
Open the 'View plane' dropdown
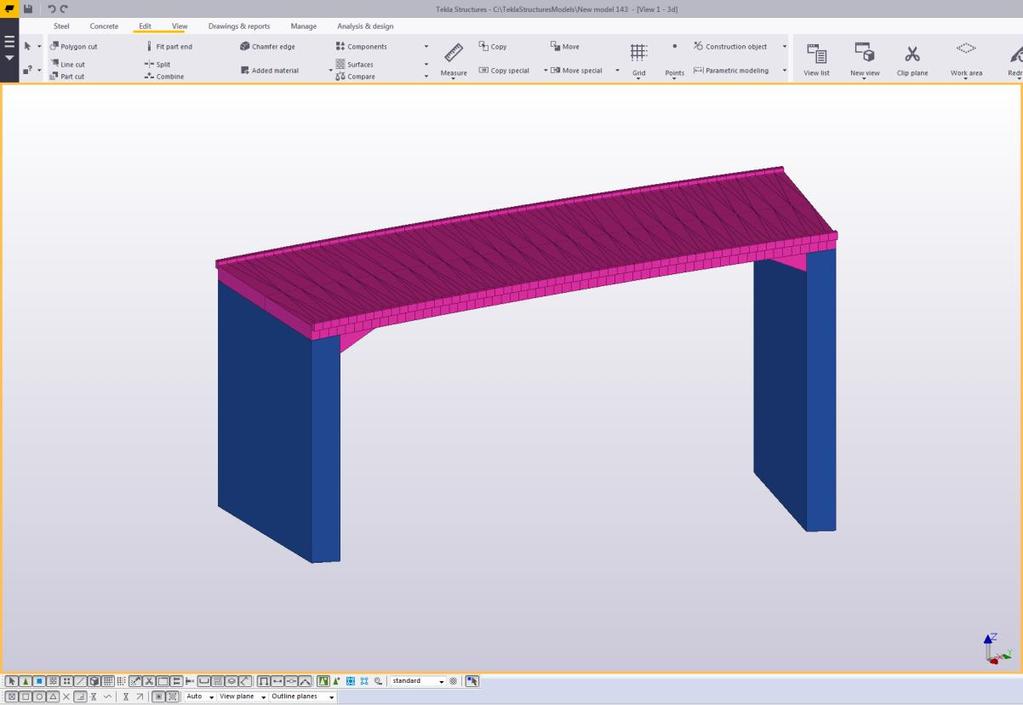click(242, 697)
